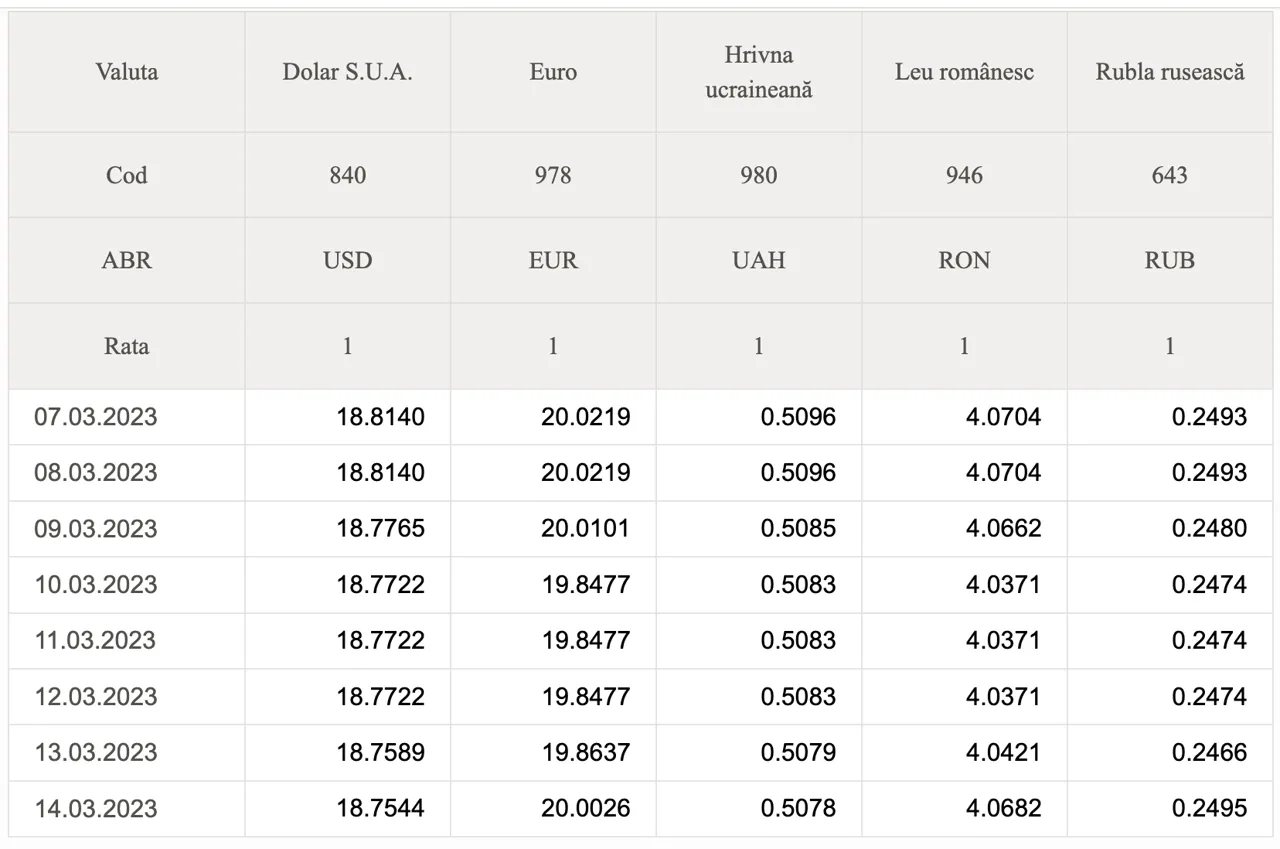
Task: Select the Euro column header
Action: point(553,72)
